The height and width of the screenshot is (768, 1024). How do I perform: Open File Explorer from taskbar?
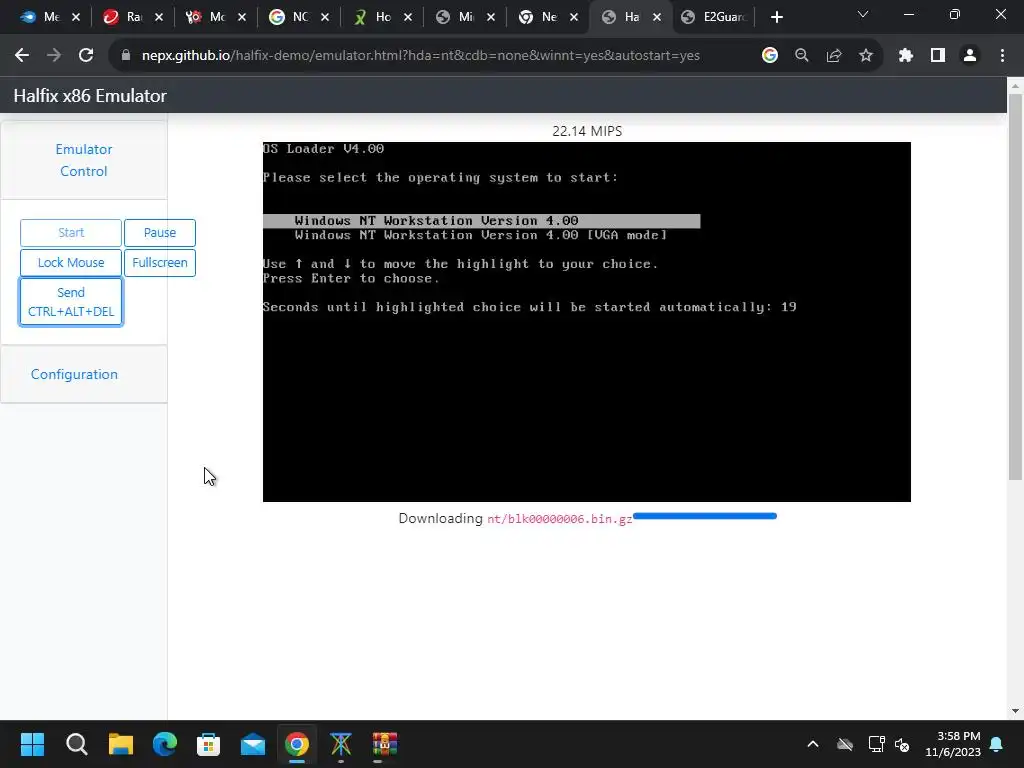coord(121,744)
